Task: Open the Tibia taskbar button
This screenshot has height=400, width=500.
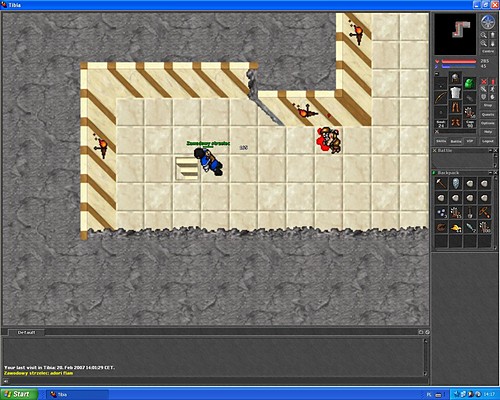Action: click(x=77, y=394)
